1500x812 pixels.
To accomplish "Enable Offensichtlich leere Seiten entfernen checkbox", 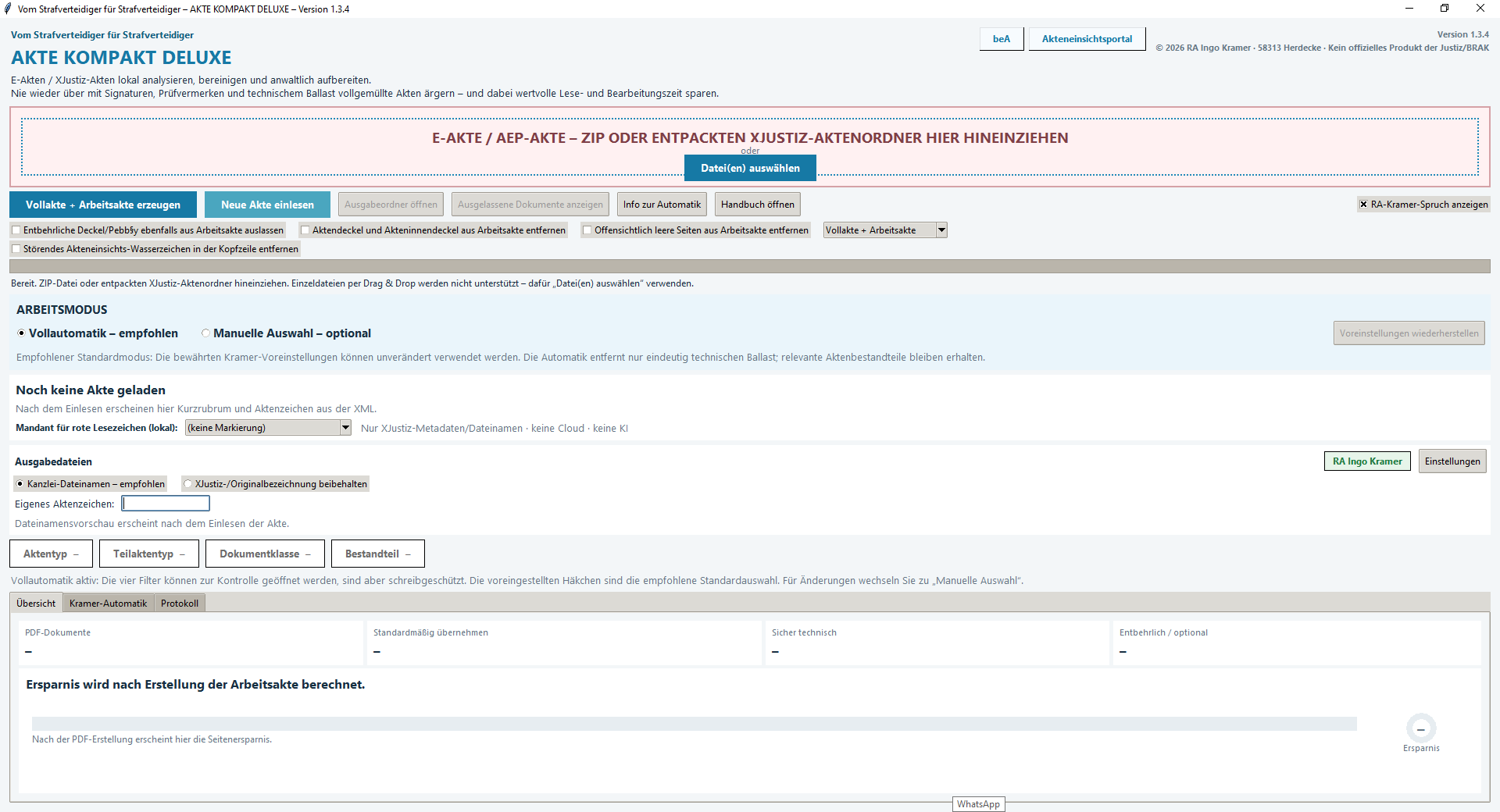I will pyautogui.click(x=587, y=230).
